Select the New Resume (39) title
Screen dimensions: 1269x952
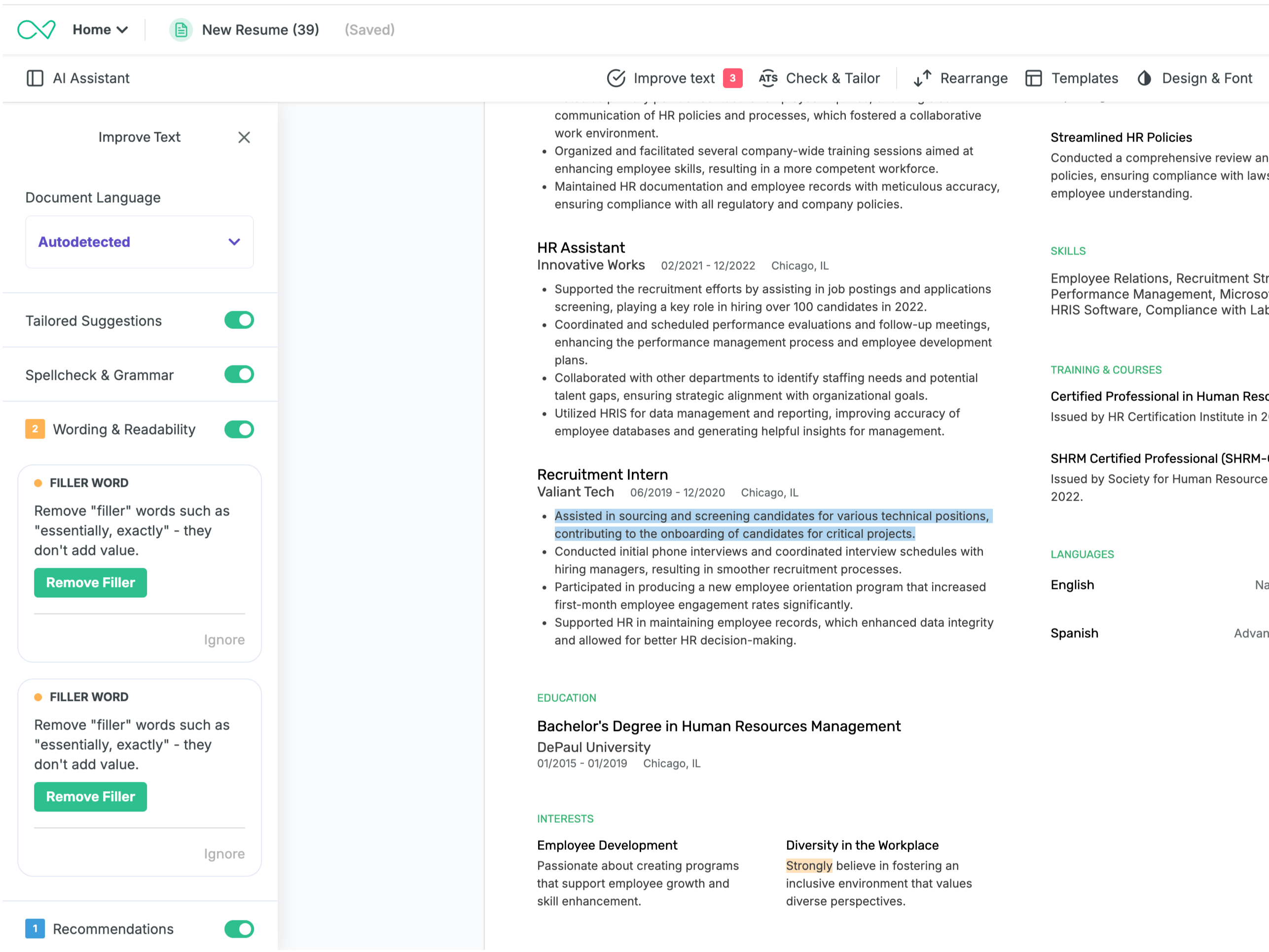(x=260, y=30)
